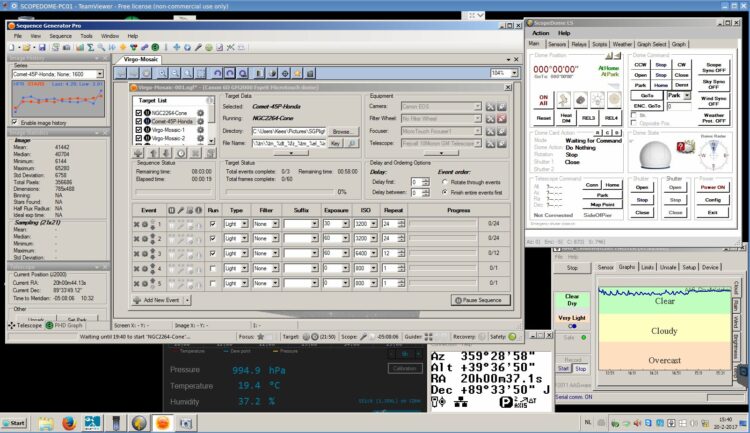Open Filter dropdown for event 2
This screenshot has width=750, height=433.
click(x=275, y=238)
